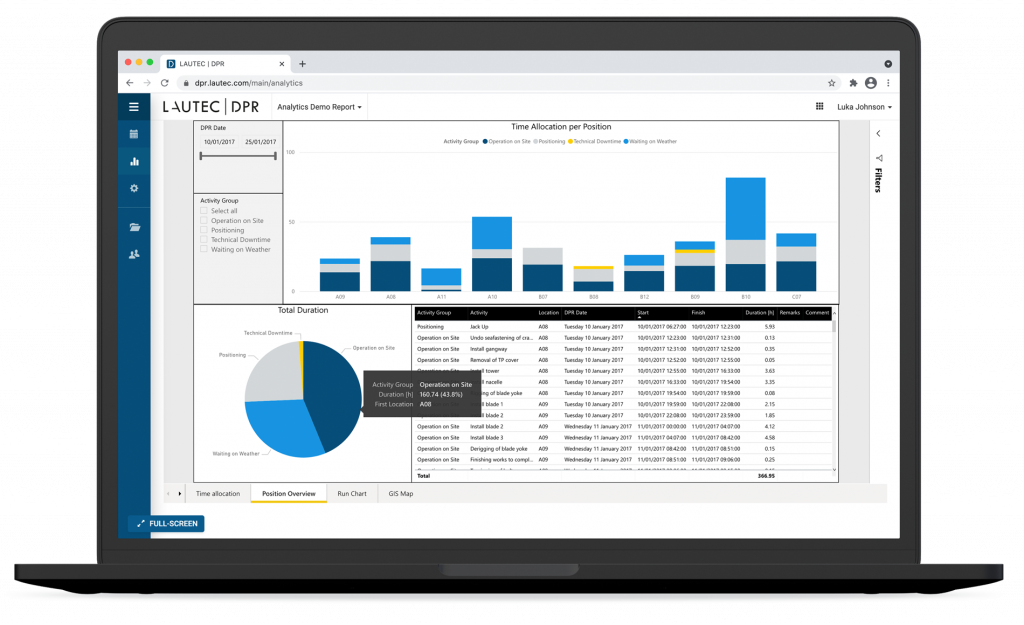Open the apps grid icon near Luka Johnson

click(x=818, y=106)
